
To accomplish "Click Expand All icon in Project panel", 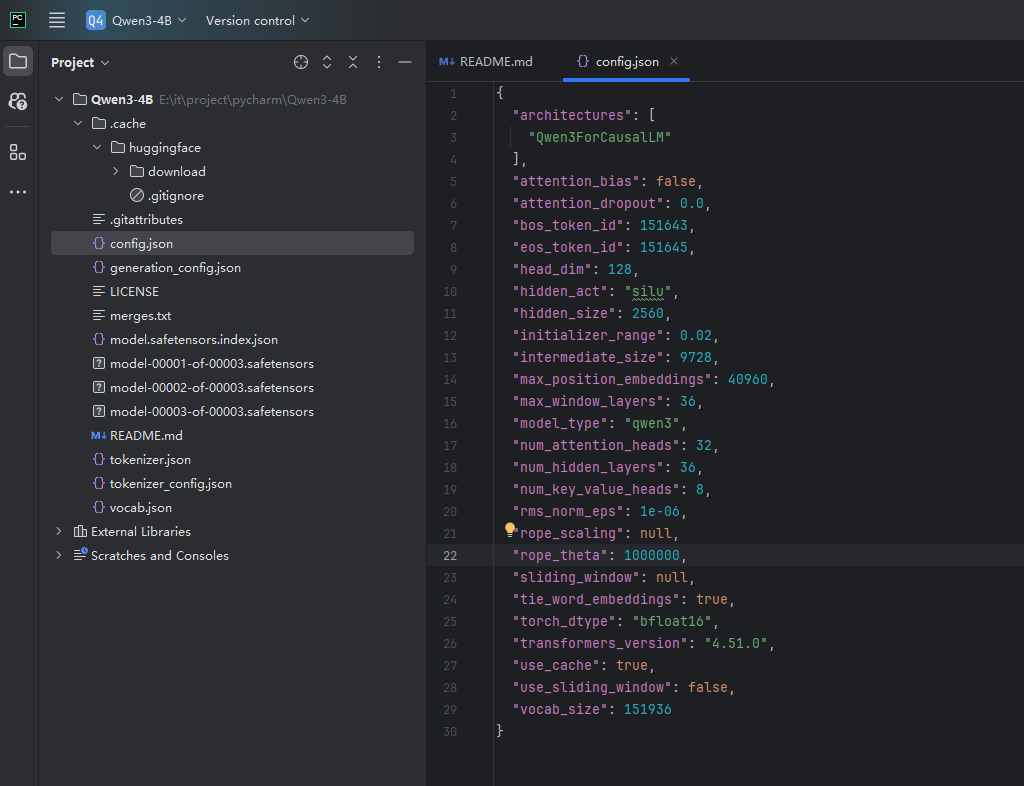I will pyautogui.click(x=327, y=62).
